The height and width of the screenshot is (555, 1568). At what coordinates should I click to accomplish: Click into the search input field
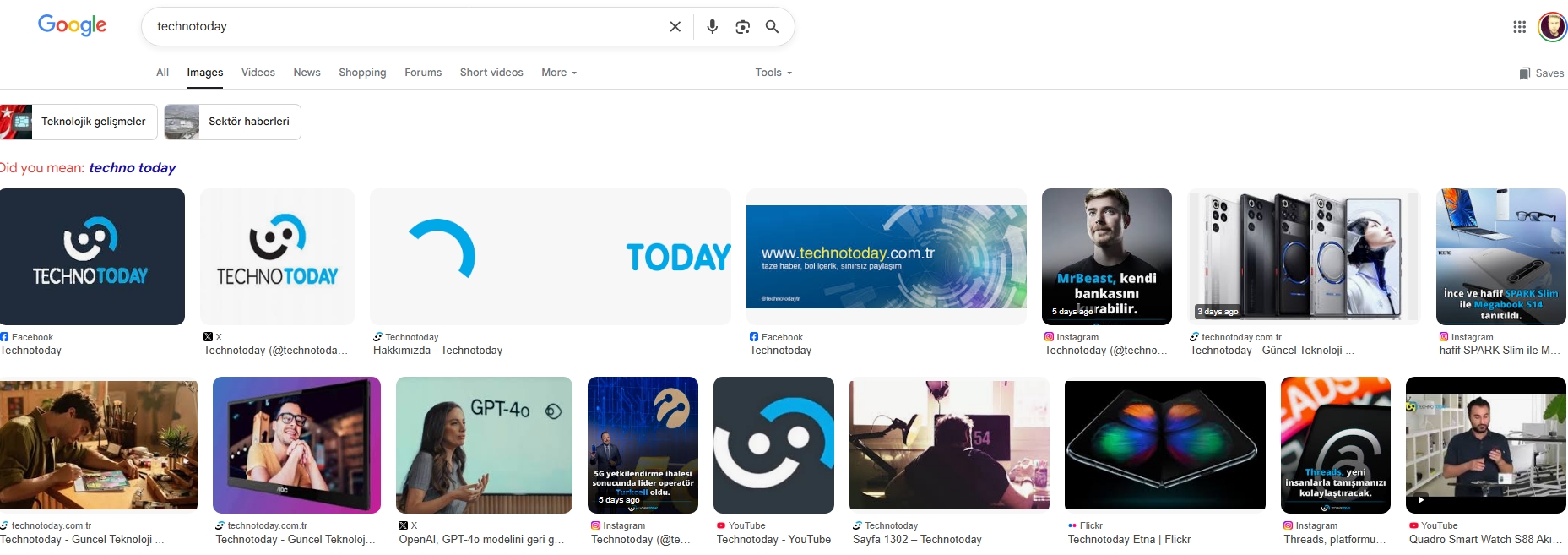(405, 27)
